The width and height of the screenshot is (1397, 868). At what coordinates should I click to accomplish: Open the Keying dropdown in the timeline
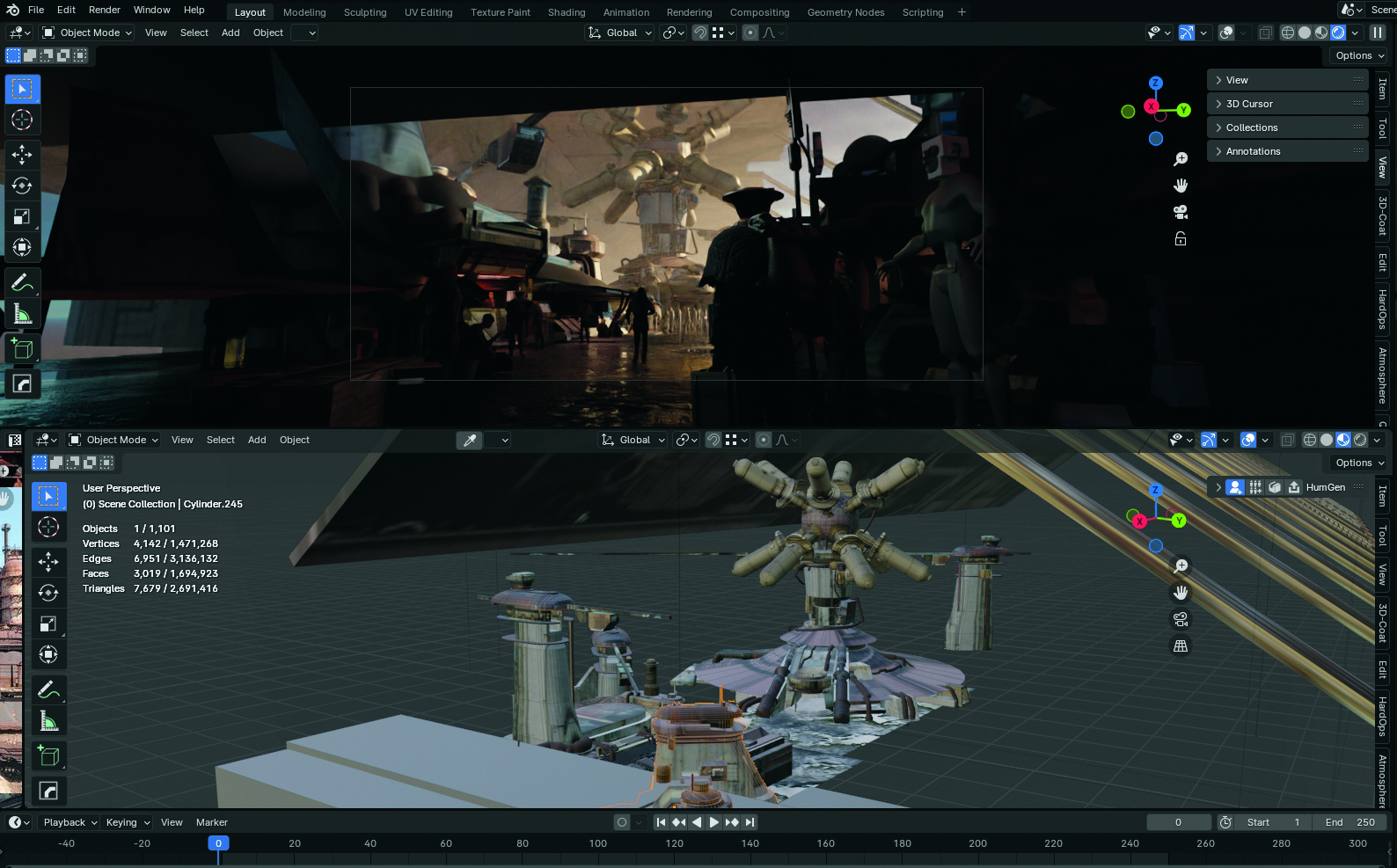tap(128, 822)
